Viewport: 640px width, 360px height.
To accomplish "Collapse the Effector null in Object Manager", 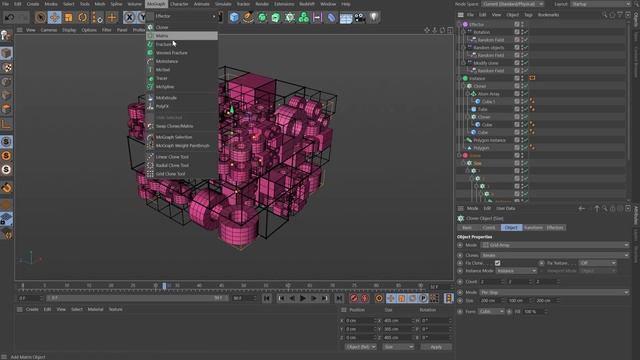I will pyautogui.click(x=460, y=24).
